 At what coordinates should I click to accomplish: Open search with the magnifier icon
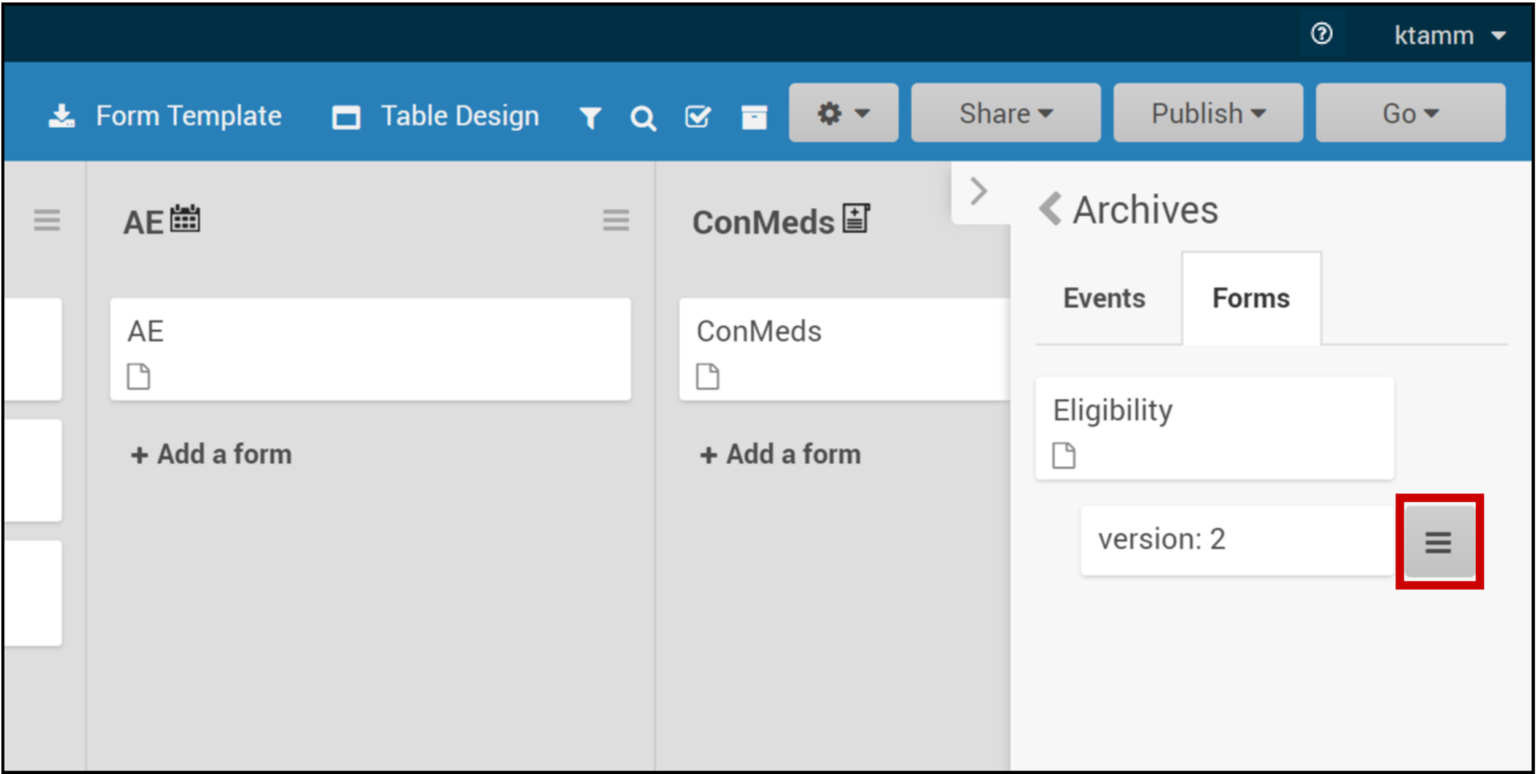tap(643, 116)
